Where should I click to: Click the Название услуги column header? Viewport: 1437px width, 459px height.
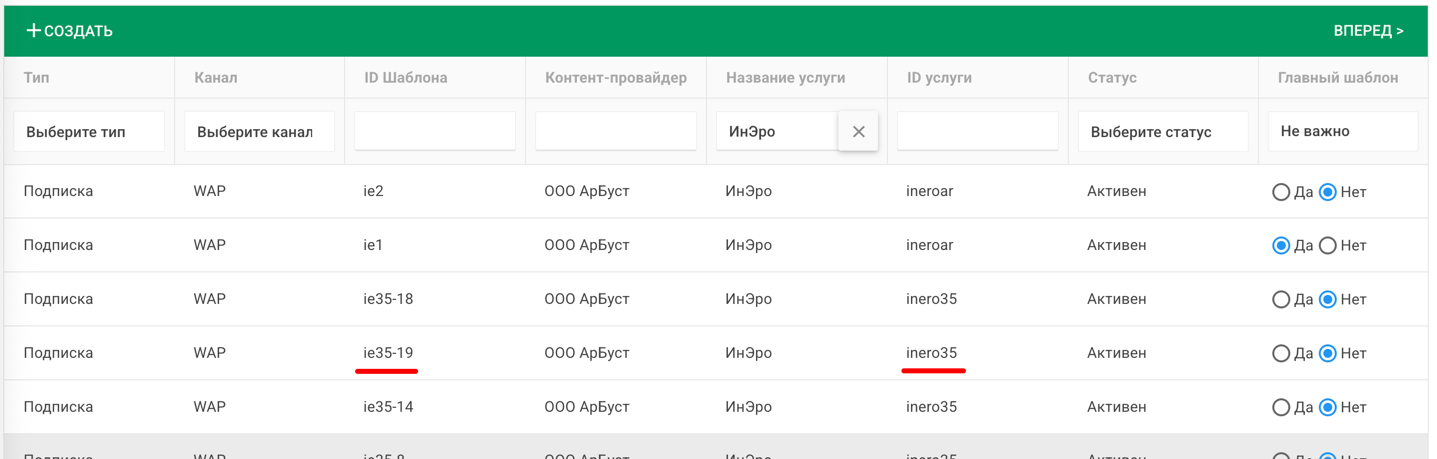click(x=785, y=78)
